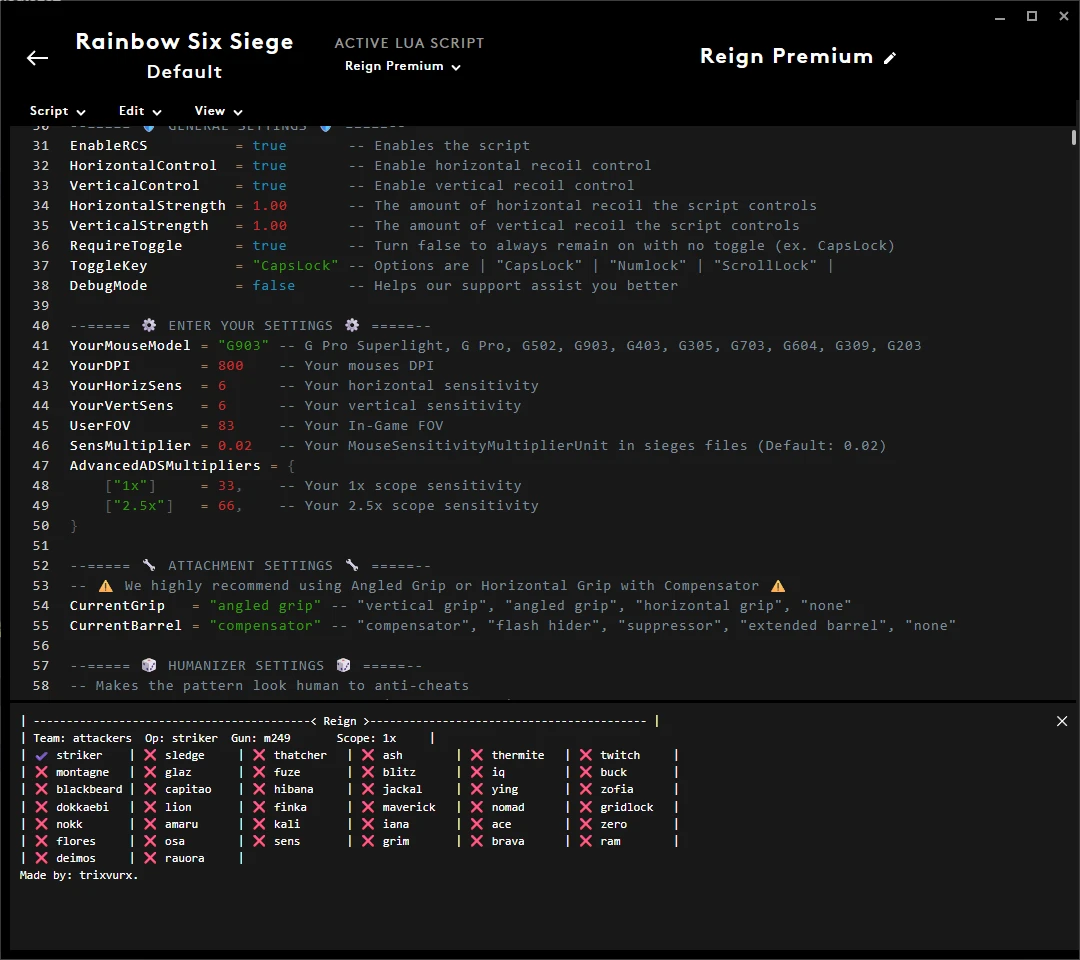Open the Edit menu

click(139, 111)
